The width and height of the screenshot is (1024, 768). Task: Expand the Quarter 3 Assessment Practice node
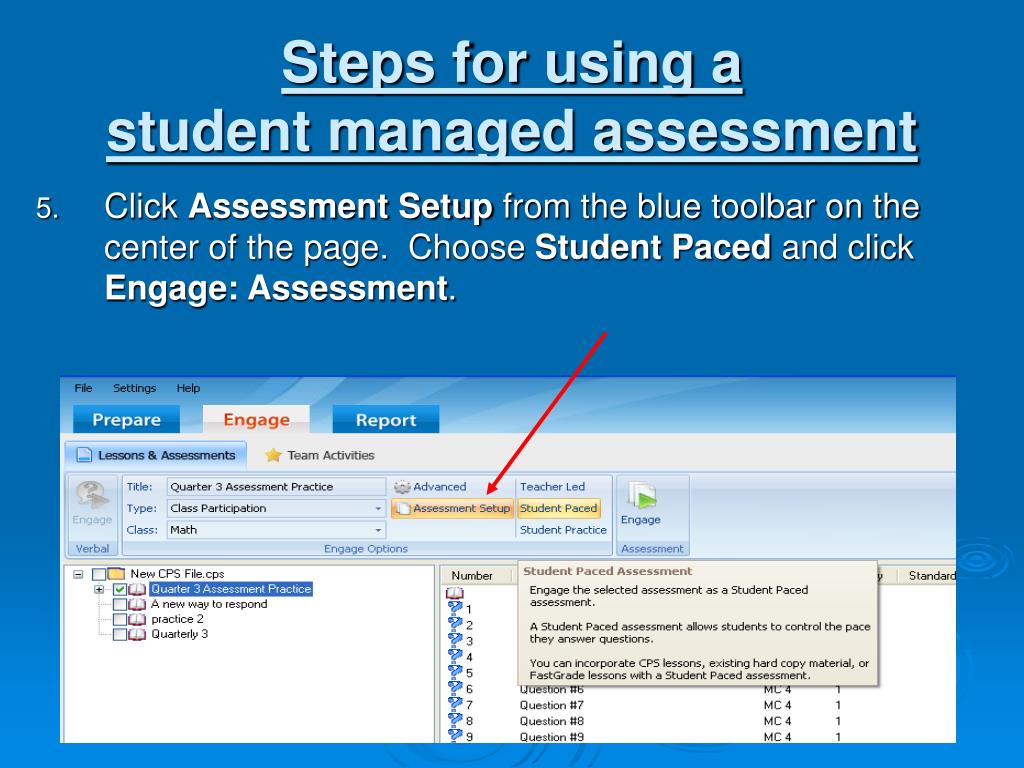99,589
